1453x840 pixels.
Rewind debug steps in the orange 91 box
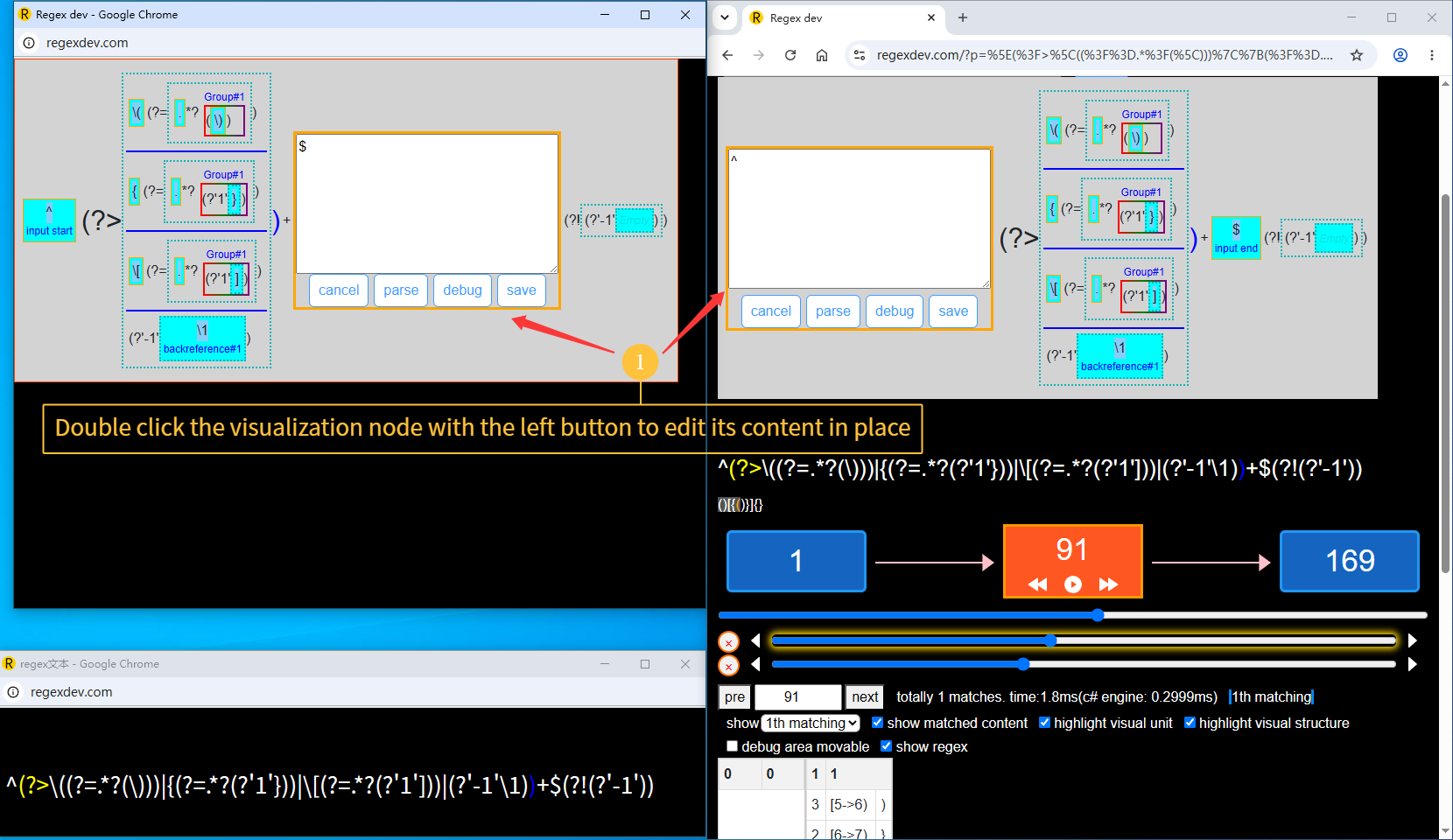[x=1038, y=584]
